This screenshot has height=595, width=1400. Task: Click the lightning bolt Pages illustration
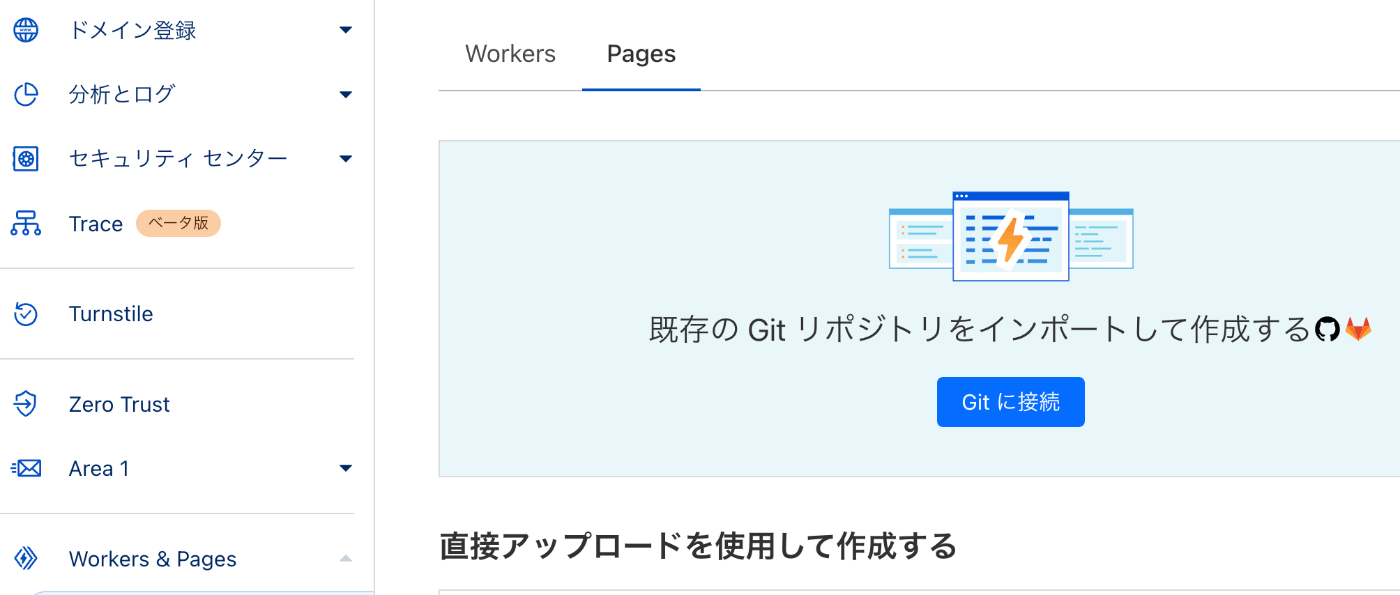[x=1011, y=237]
